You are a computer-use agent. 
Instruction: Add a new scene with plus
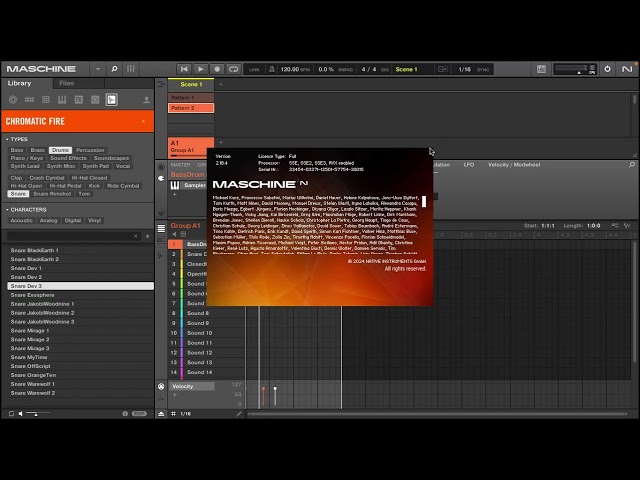click(221, 84)
